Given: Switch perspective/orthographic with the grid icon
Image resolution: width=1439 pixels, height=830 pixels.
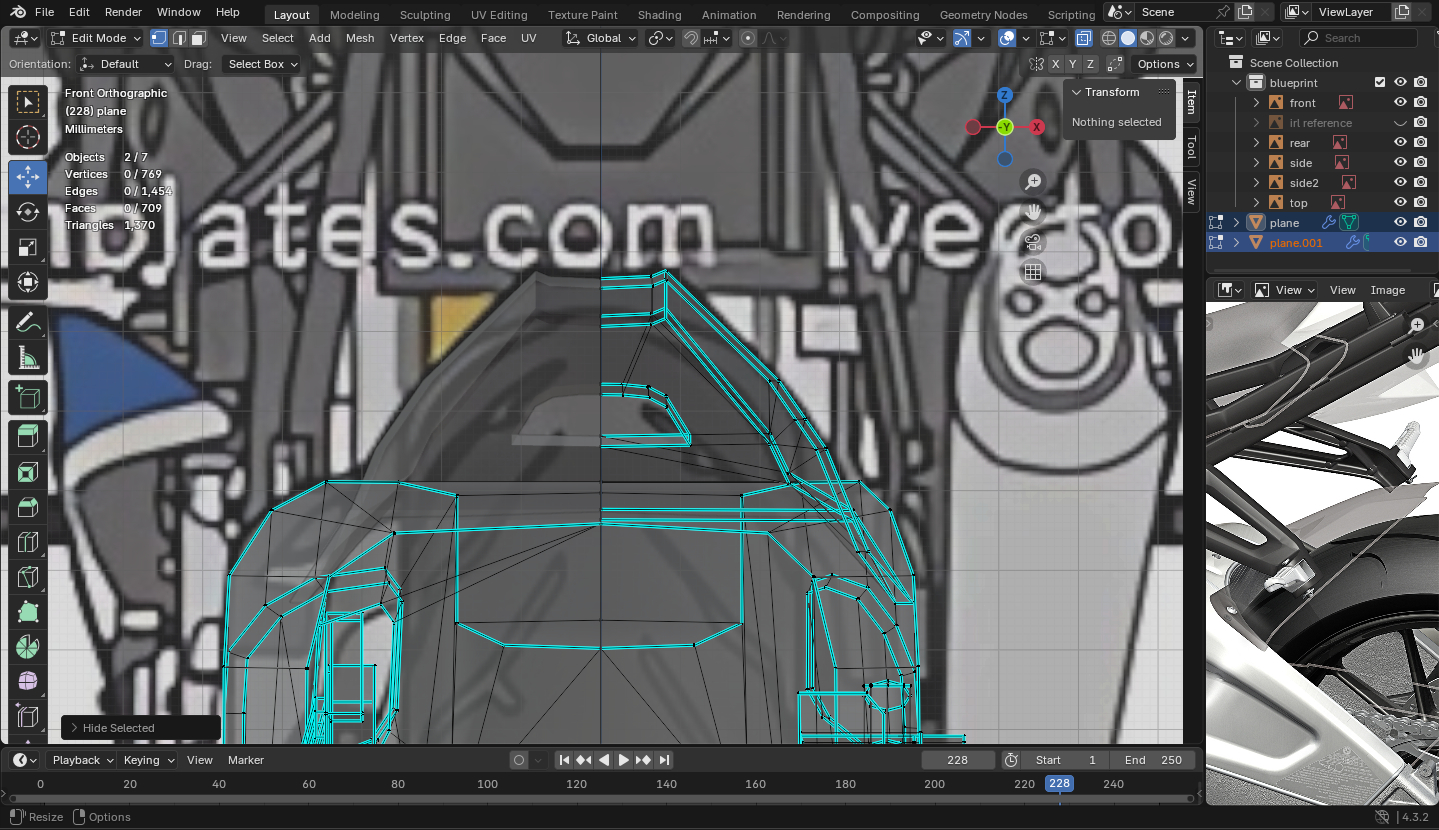Looking at the screenshot, I should [1033, 271].
